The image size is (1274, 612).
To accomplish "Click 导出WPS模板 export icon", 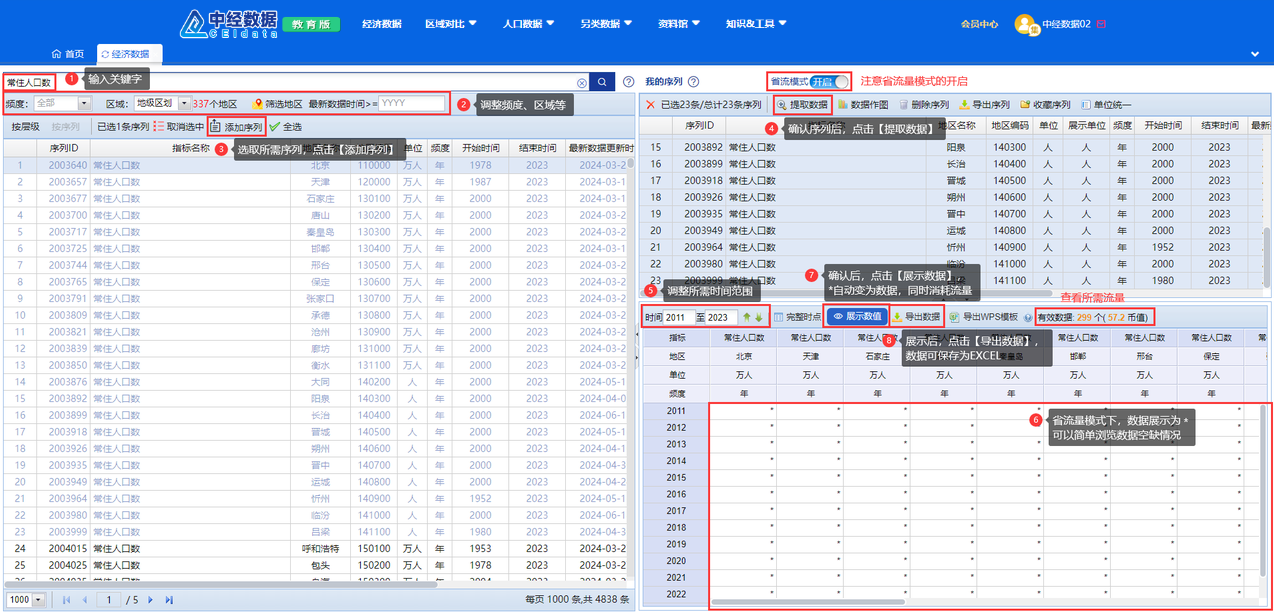I will [x=954, y=317].
